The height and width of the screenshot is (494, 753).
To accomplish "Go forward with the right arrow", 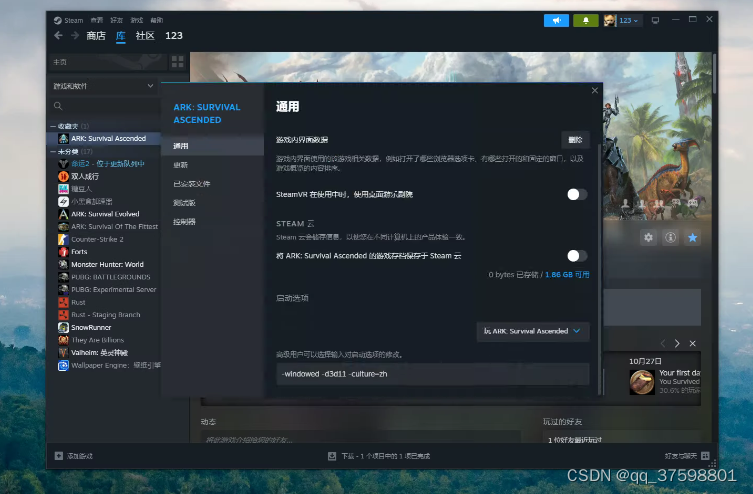I will (75, 36).
